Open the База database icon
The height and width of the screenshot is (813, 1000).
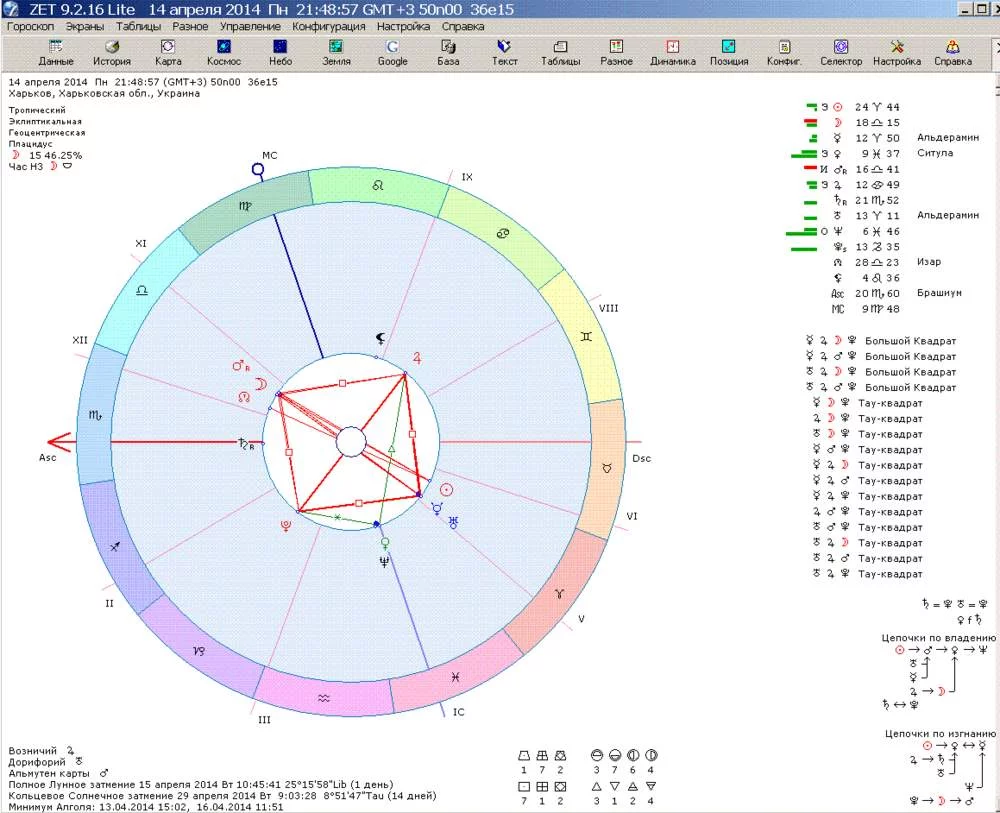tap(448, 52)
